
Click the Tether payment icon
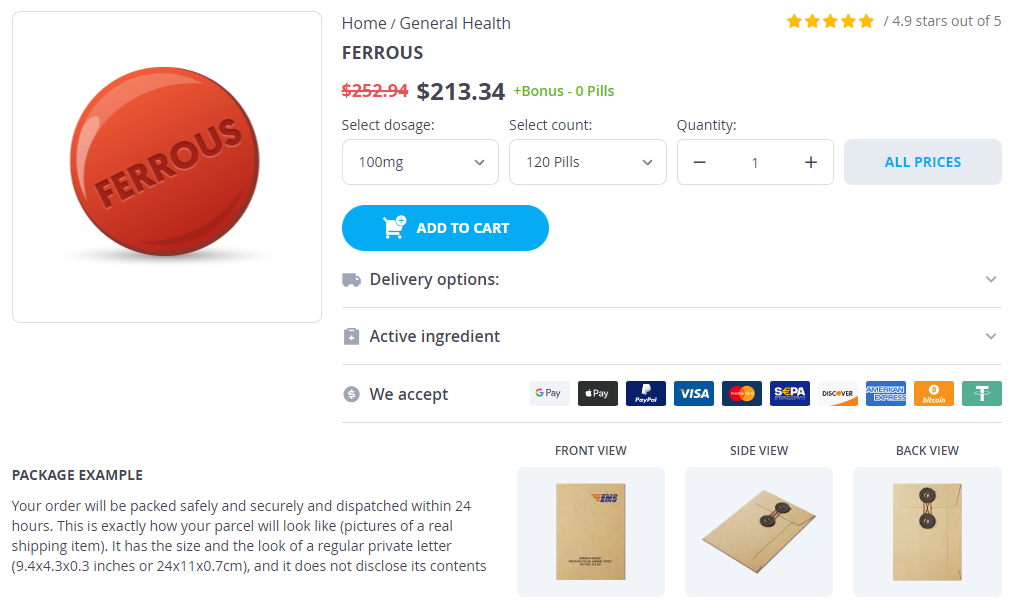(x=981, y=394)
